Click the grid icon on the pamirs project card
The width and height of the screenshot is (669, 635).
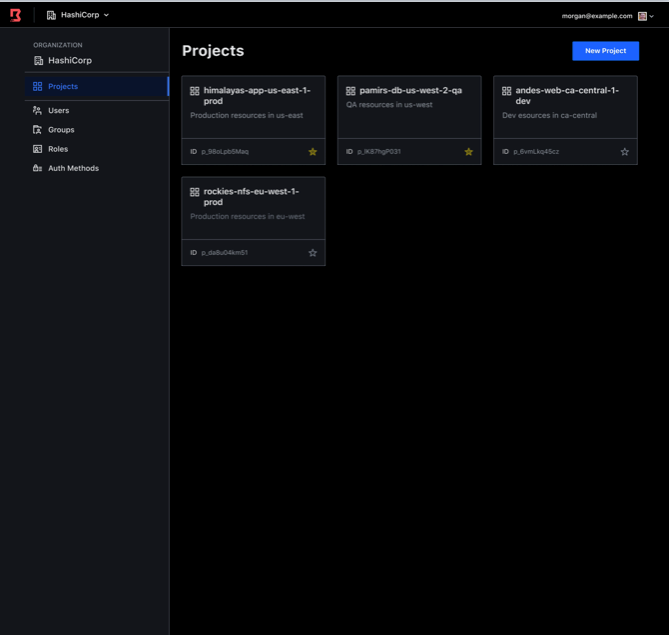click(x=351, y=91)
